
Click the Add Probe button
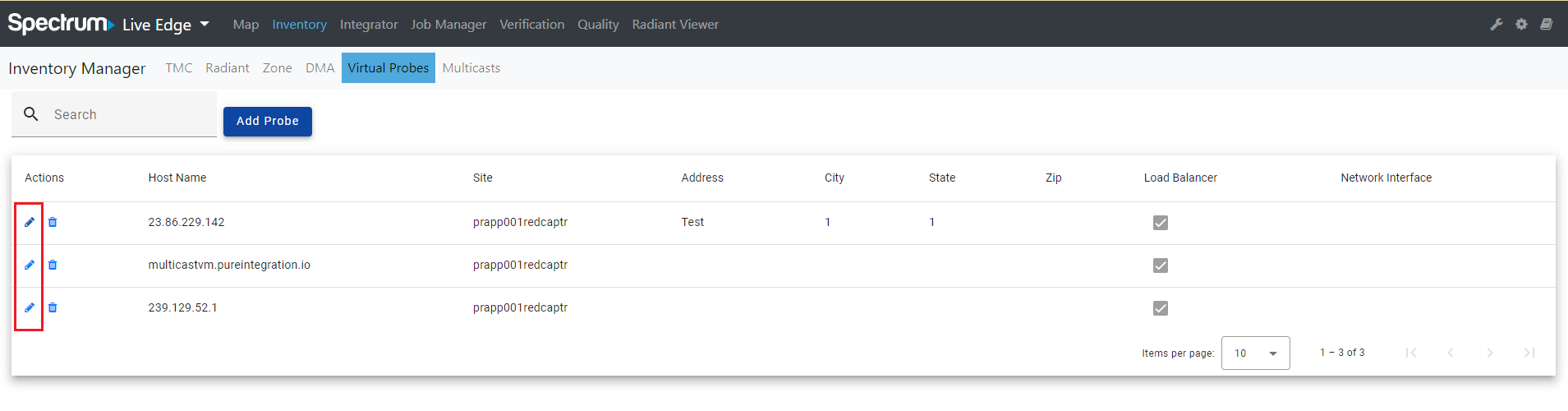click(x=268, y=121)
